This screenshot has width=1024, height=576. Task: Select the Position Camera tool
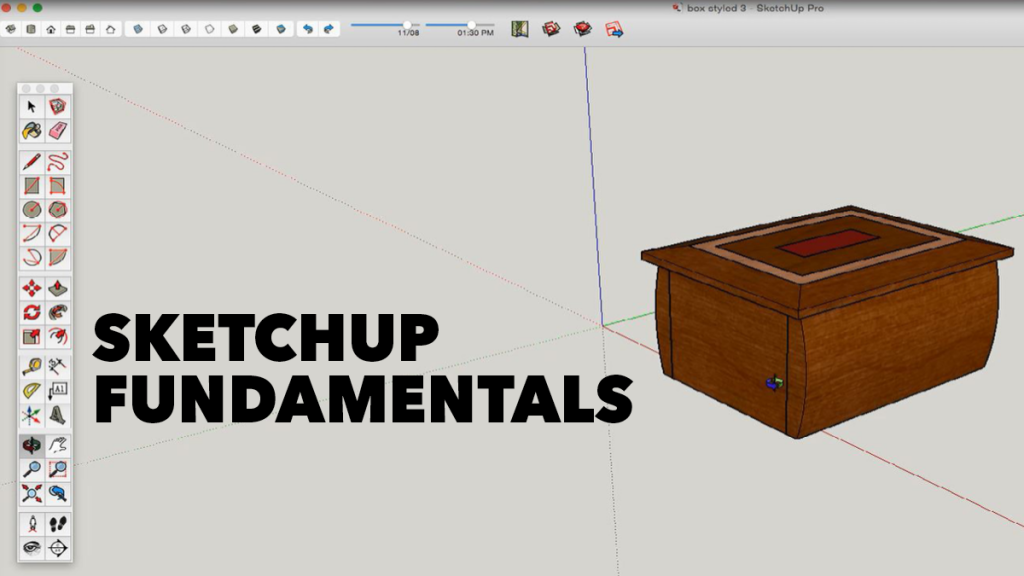click(x=31, y=524)
